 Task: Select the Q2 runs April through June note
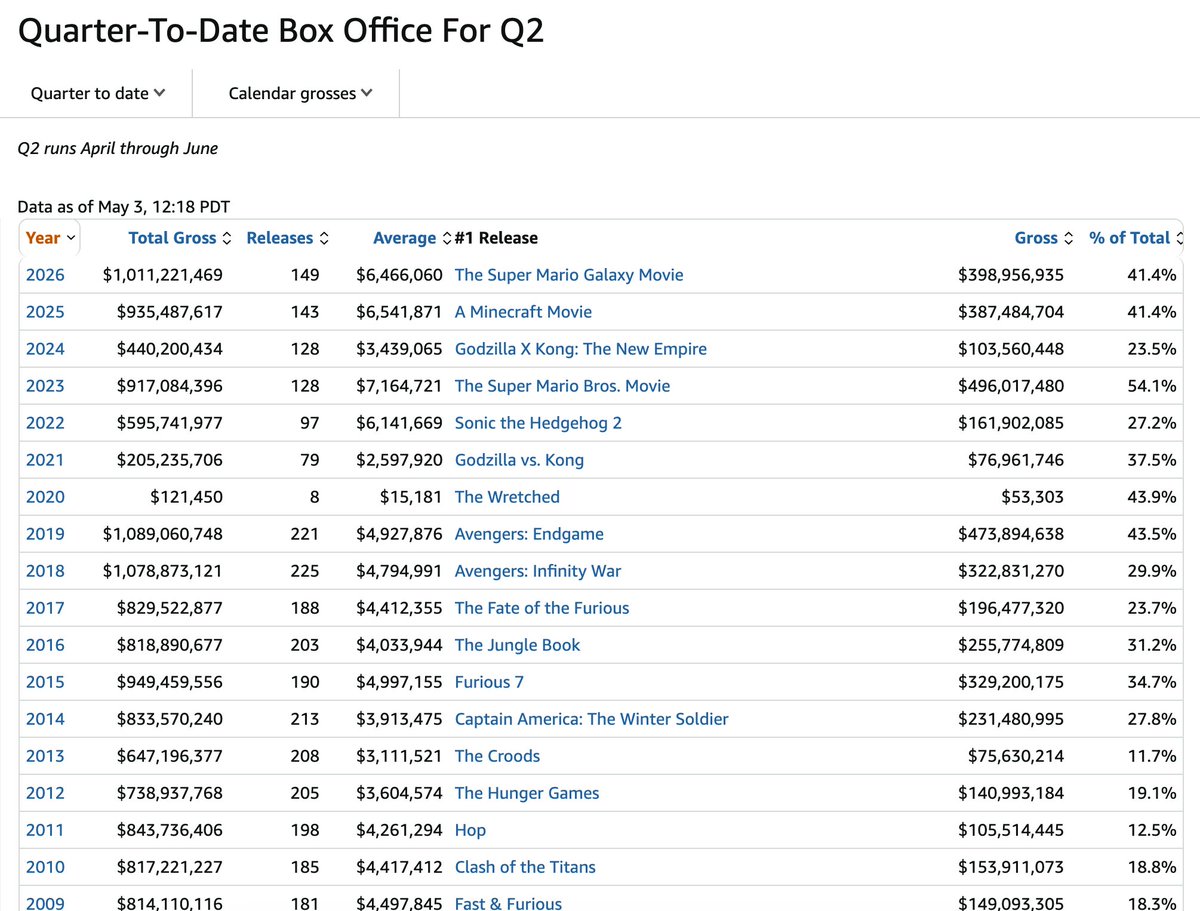[118, 148]
